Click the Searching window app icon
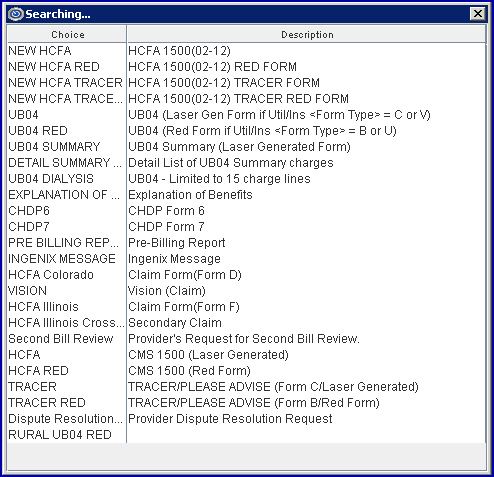The height and width of the screenshot is (477, 494). (15, 14)
